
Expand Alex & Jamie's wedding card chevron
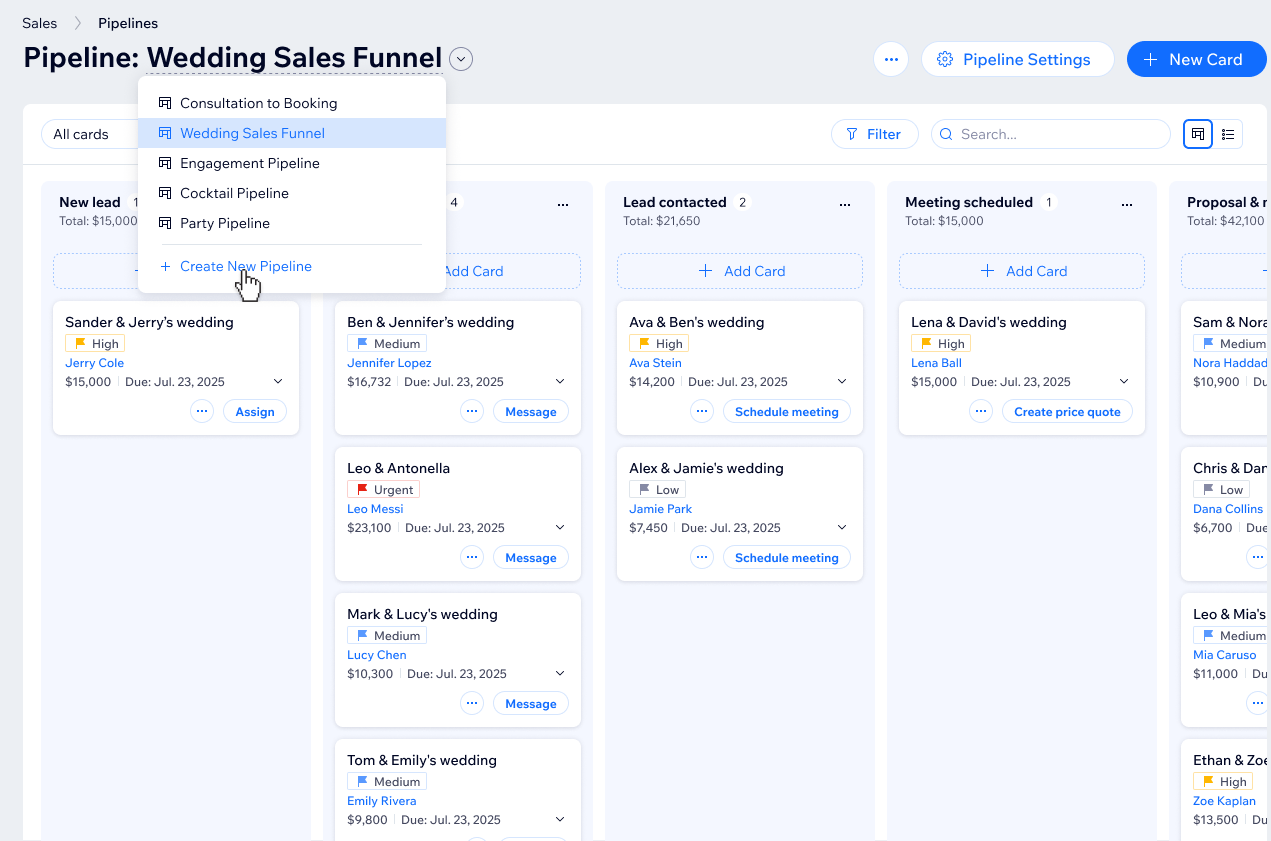pos(842,528)
